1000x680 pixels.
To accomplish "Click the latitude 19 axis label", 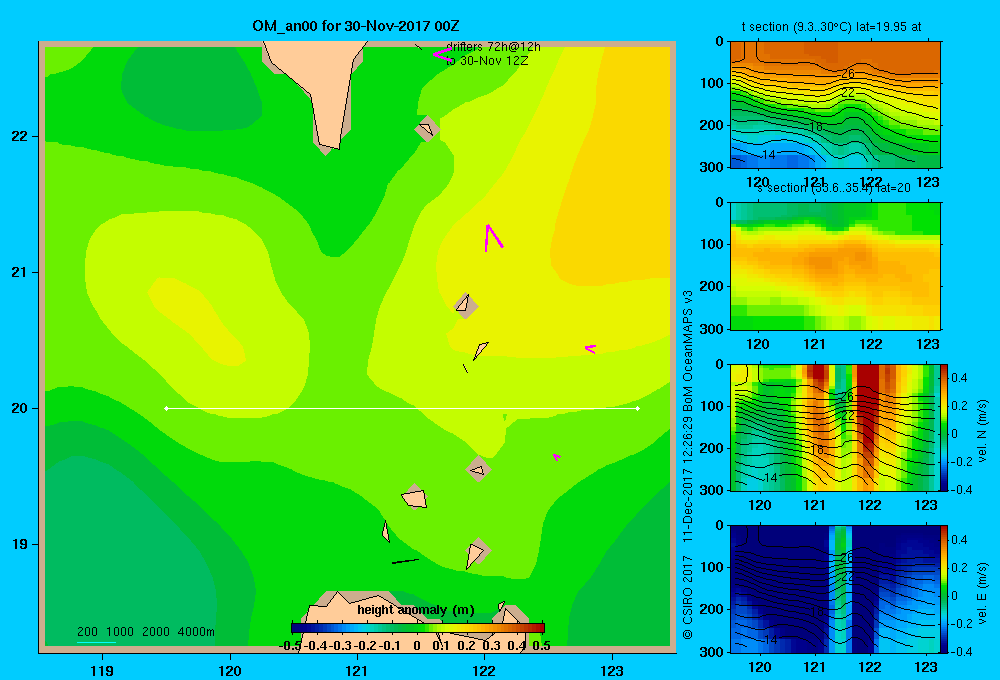I will [x=20, y=544].
